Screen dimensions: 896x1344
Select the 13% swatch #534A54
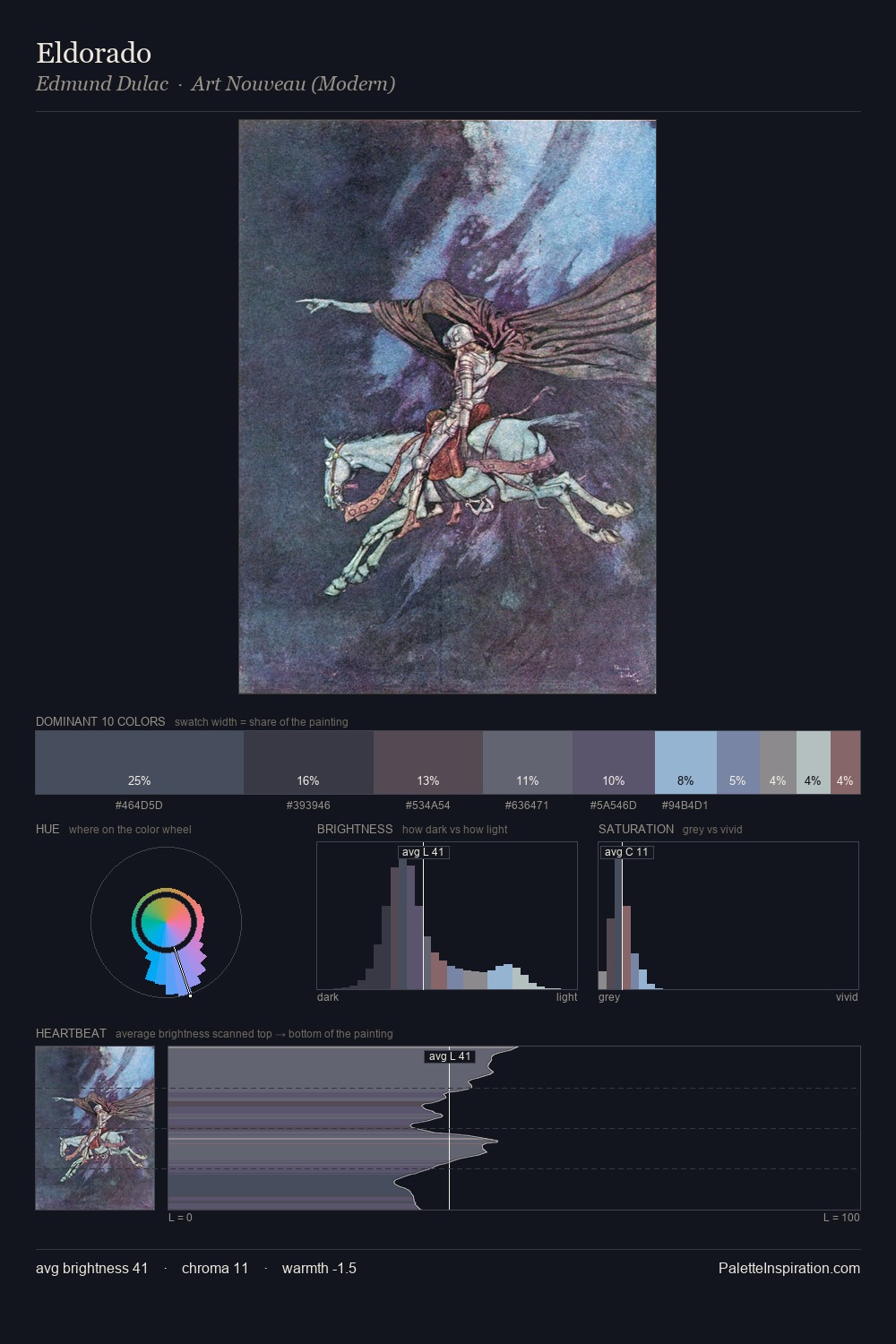coord(428,762)
